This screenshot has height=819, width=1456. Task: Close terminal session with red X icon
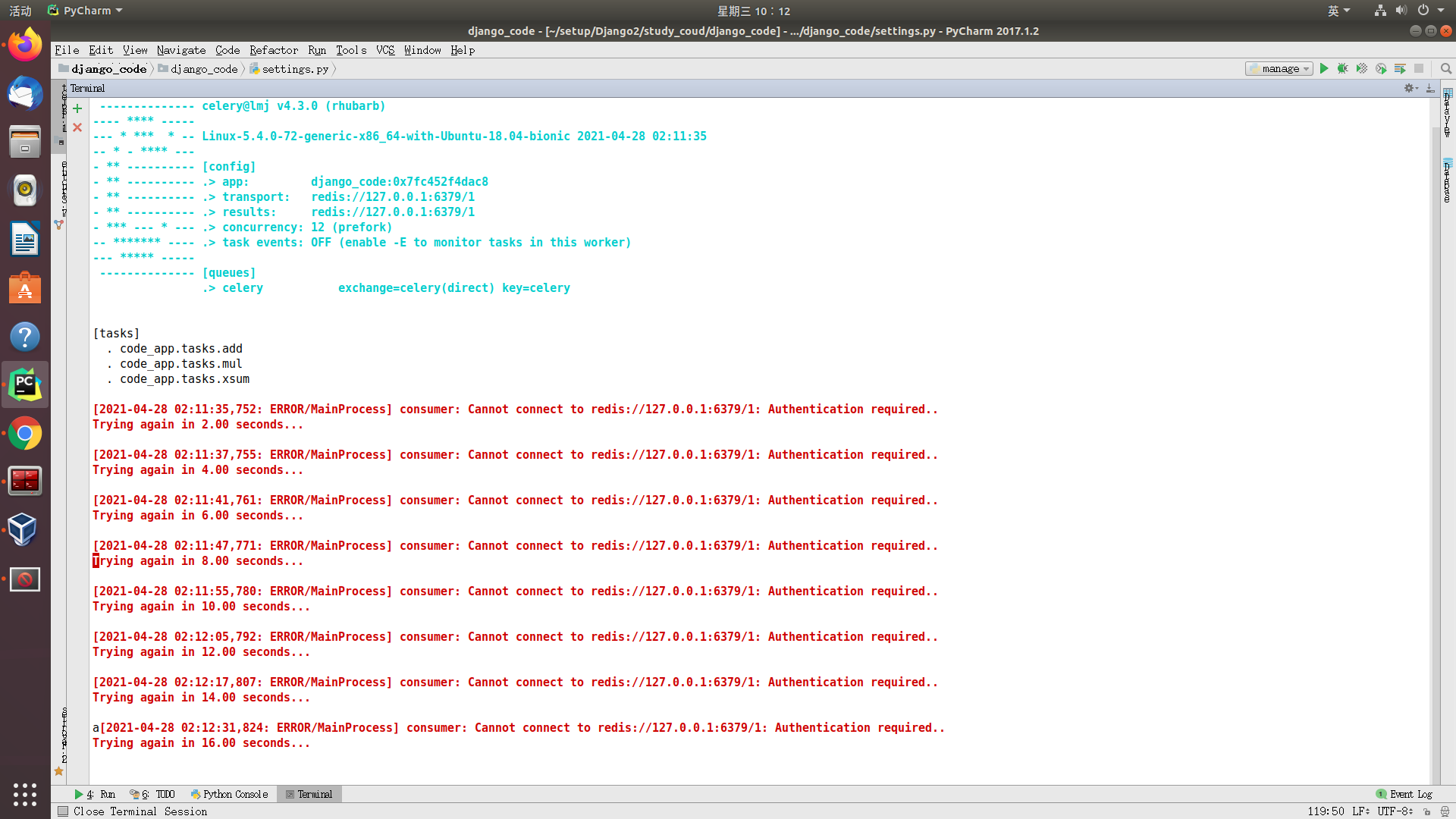pyautogui.click(x=77, y=127)
